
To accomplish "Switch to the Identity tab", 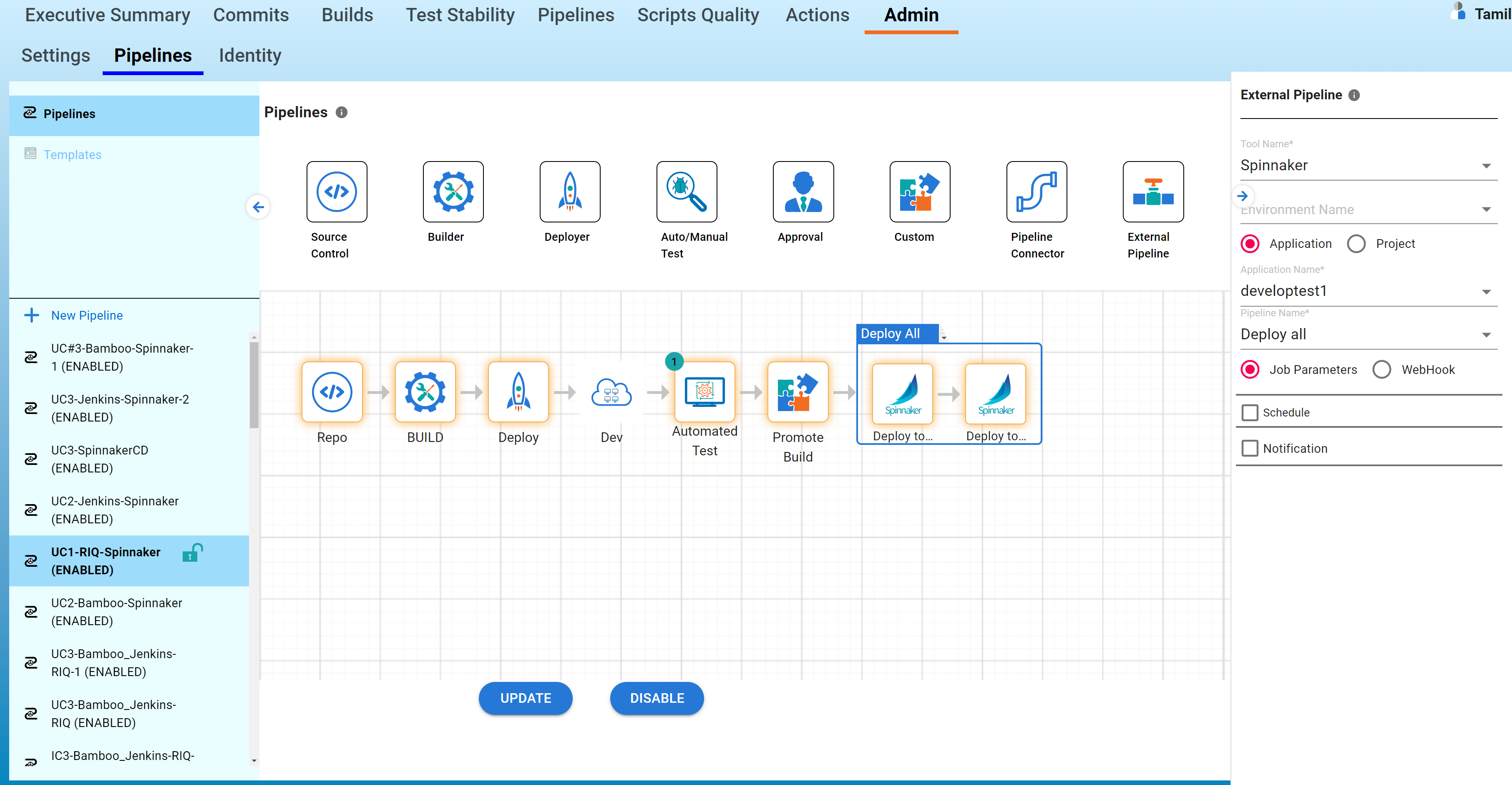I will [x=249, y=55].
